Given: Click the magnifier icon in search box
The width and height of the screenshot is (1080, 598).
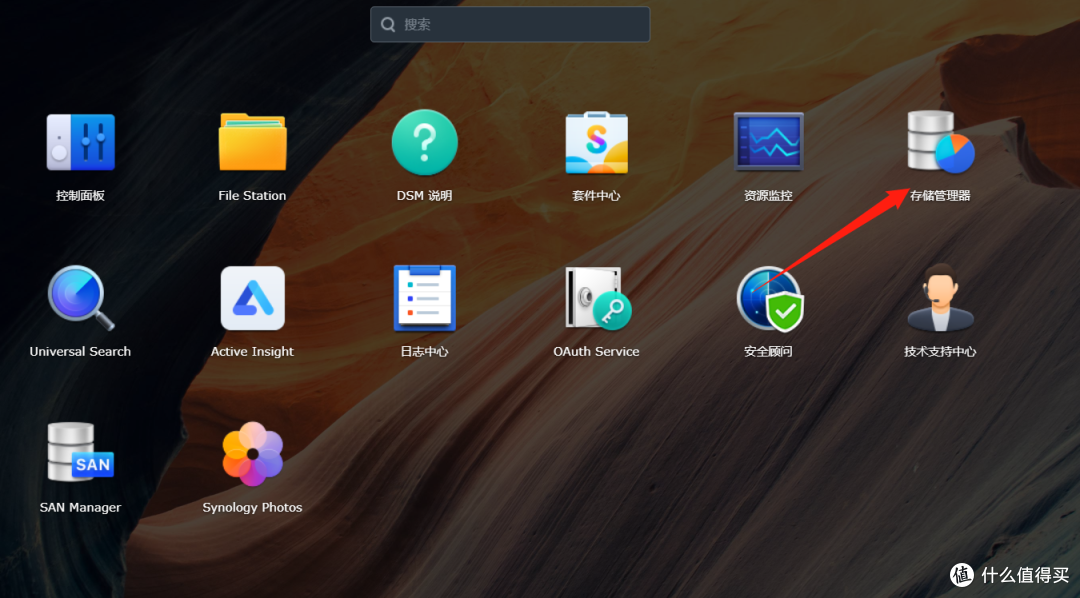Looking at the screenshot, I should 388,24.
